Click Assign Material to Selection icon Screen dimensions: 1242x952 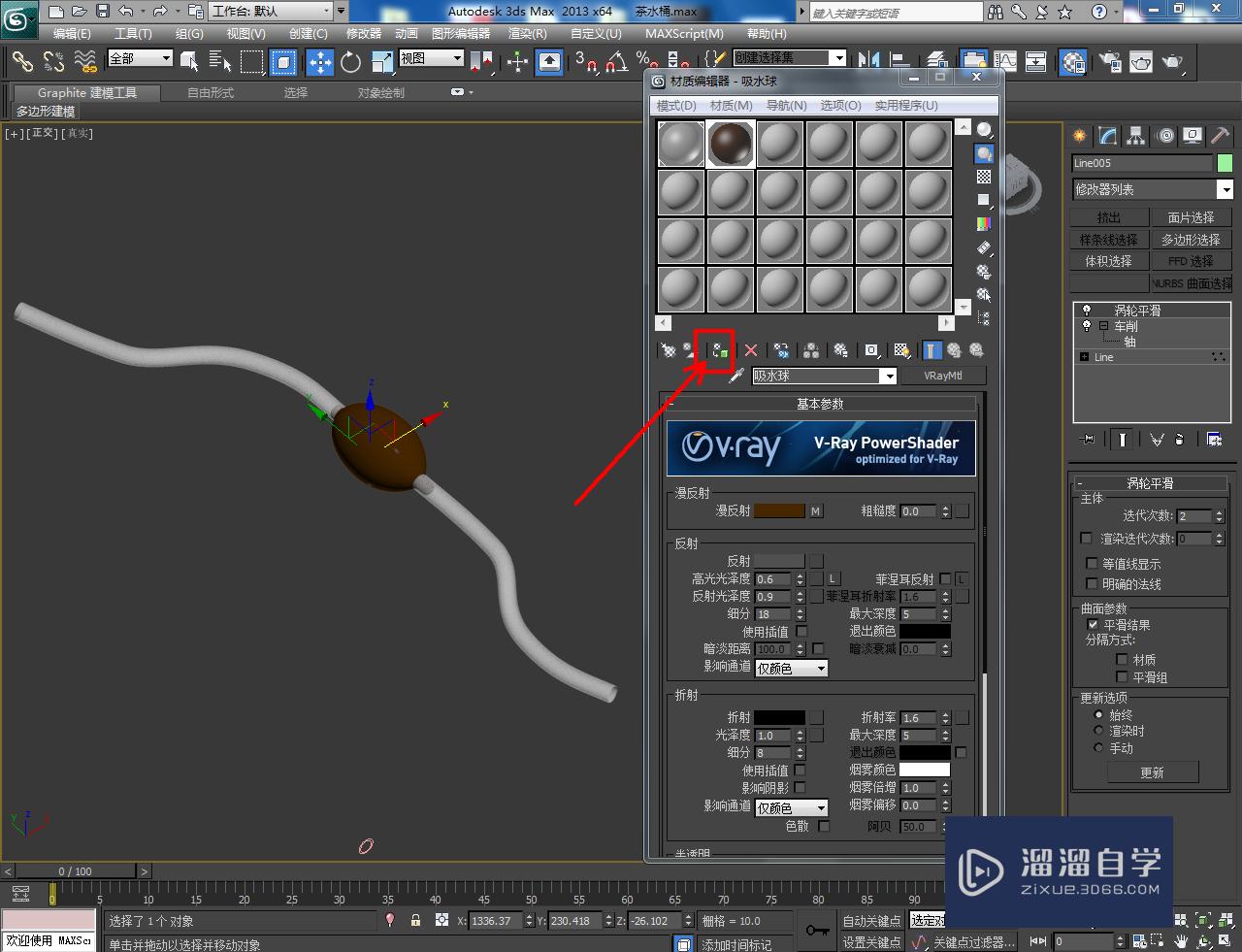[720, 350]
